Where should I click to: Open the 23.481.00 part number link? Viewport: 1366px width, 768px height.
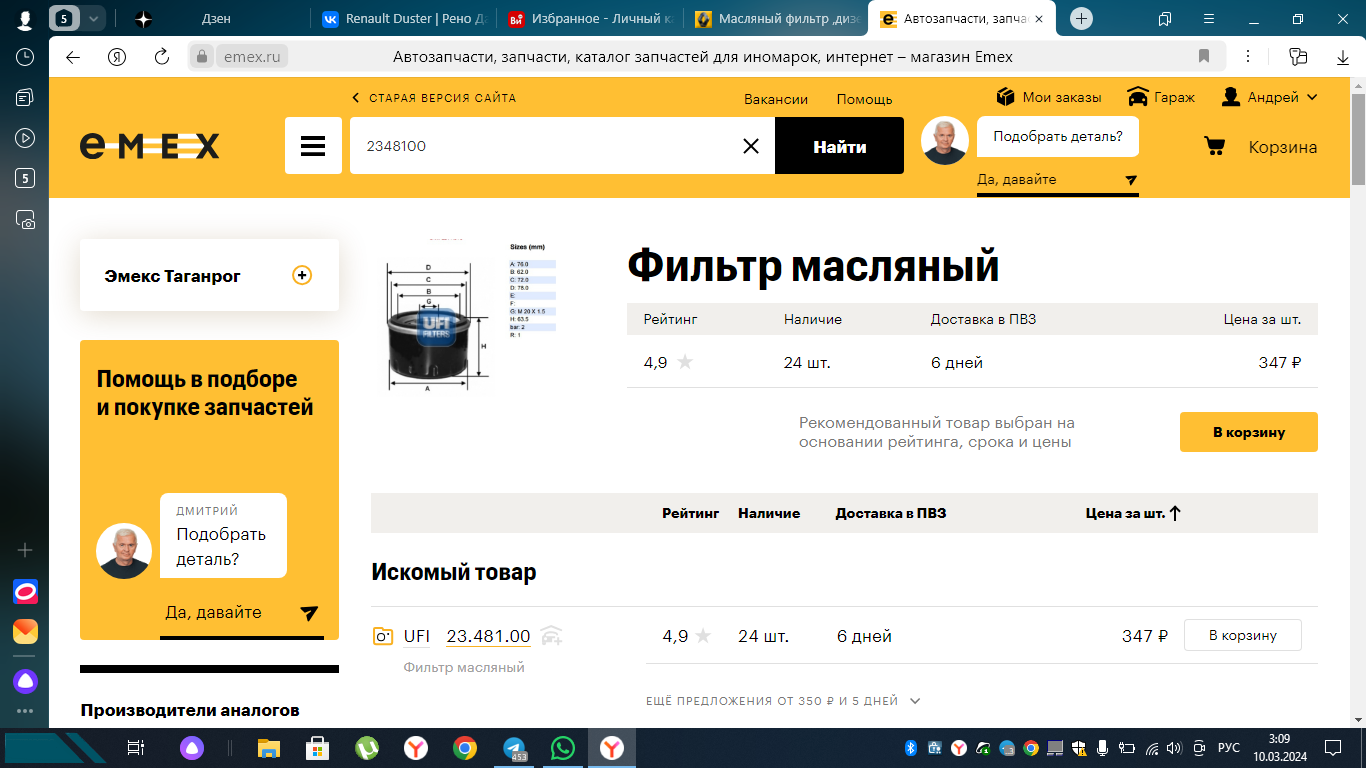click(488, 636)
